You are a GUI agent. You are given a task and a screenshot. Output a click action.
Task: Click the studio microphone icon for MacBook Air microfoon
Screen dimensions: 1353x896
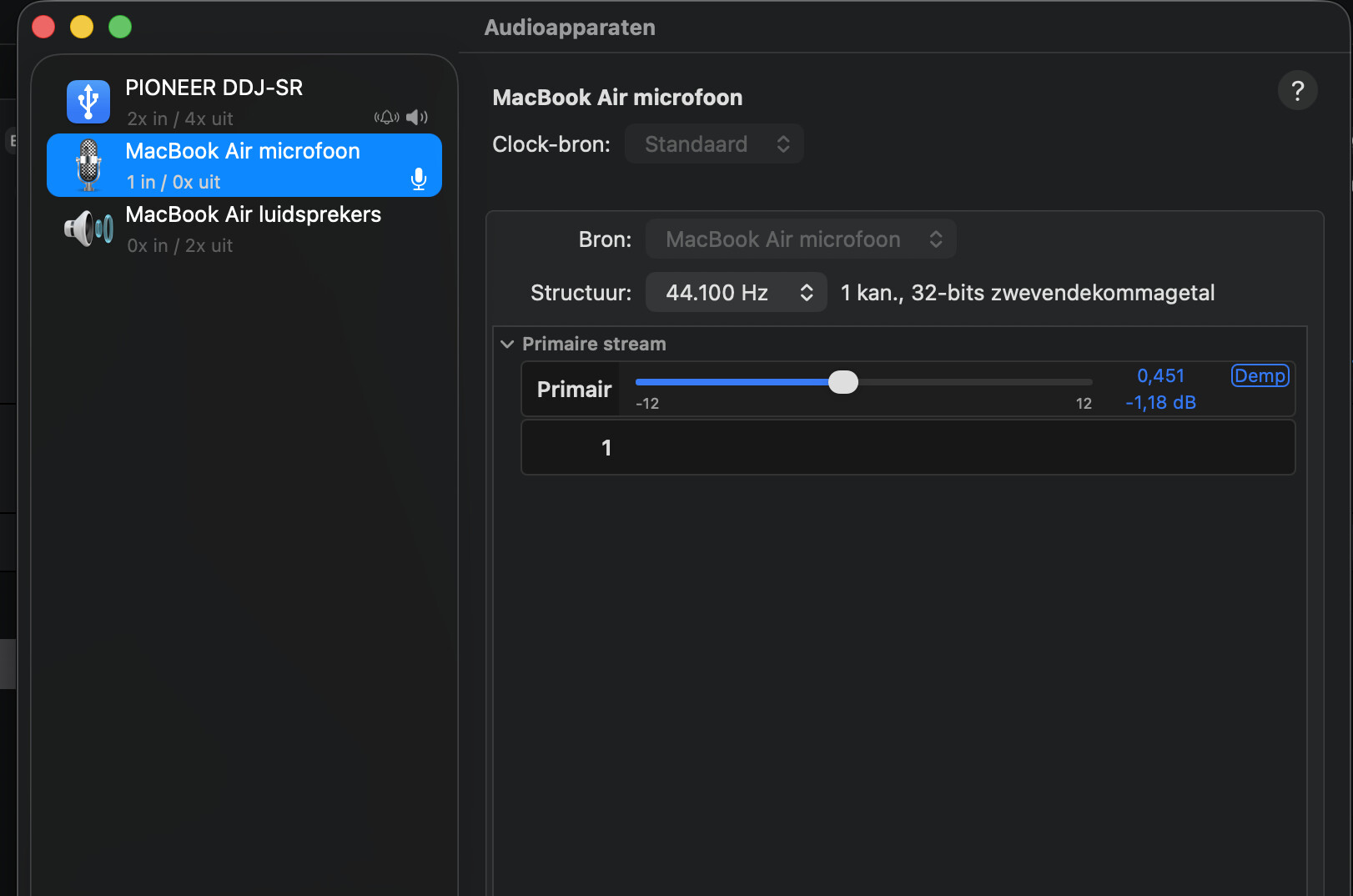point(88,165)
